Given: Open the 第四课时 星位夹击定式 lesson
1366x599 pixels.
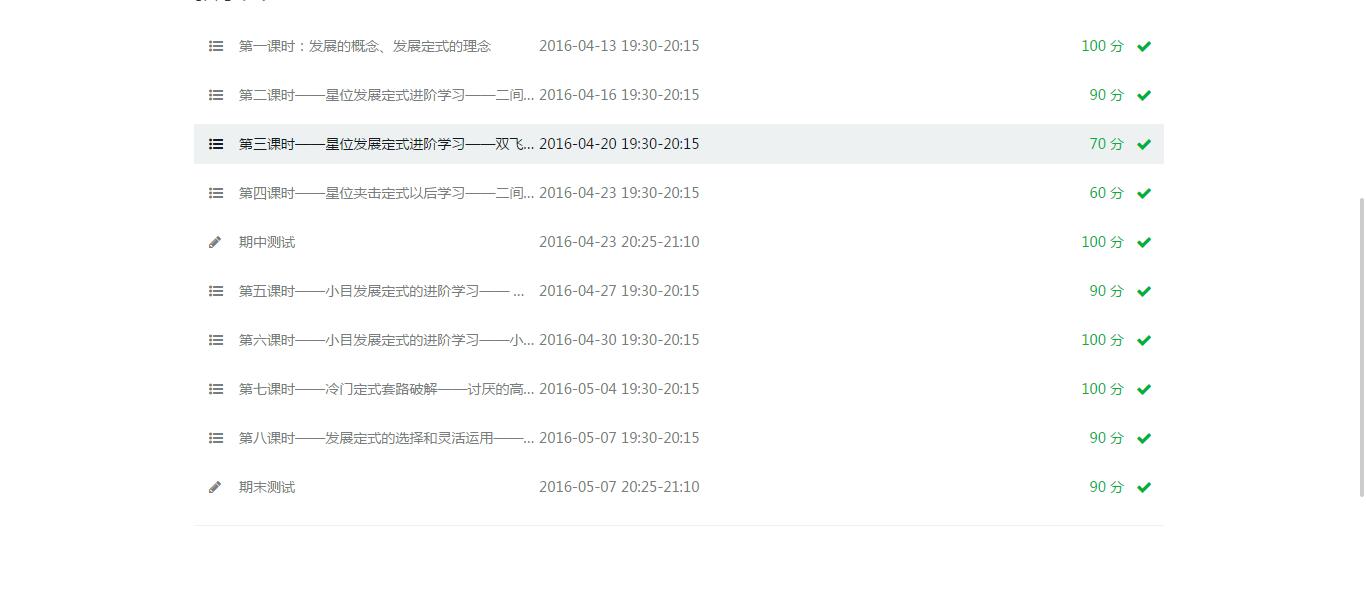Looking at the screenshot, I should coord(386,193).
